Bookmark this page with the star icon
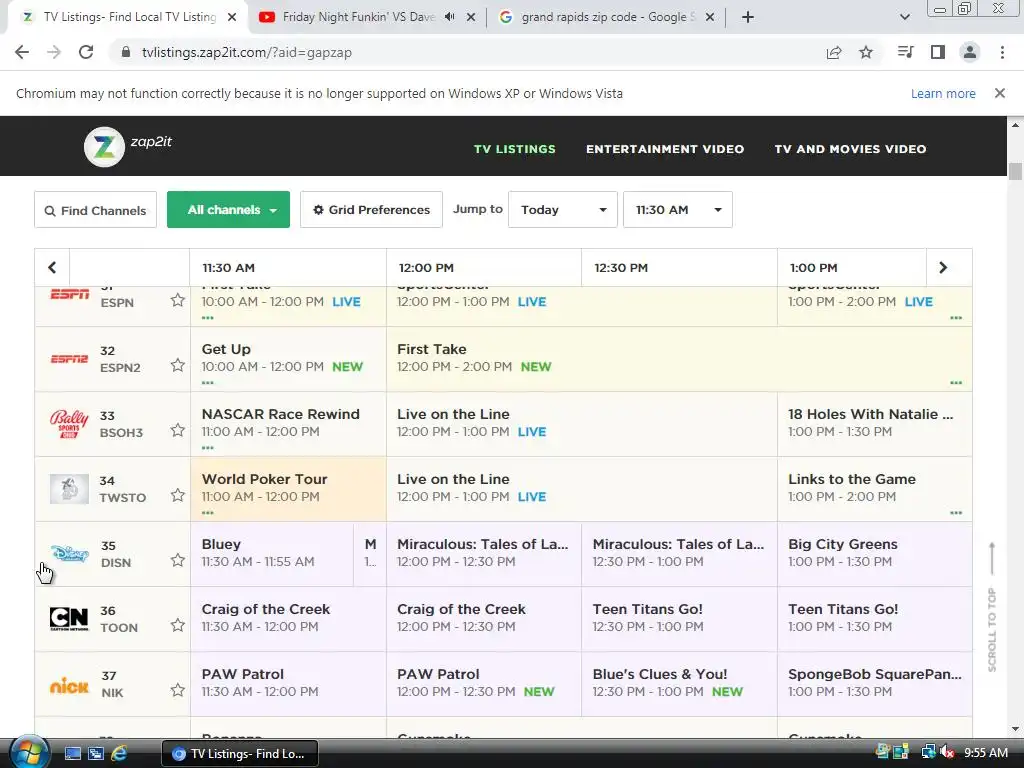 [x=866, y=52]
